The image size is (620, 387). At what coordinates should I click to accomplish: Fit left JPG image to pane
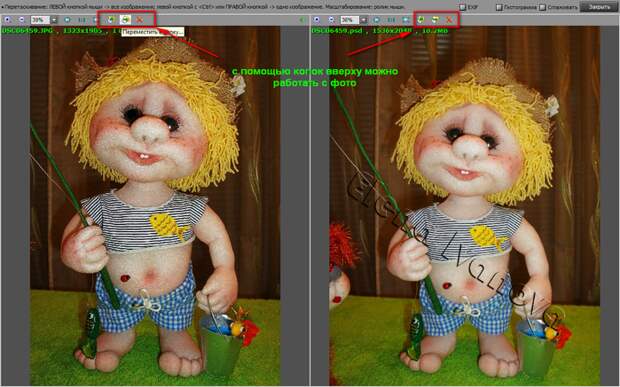[x=67, y=19]
